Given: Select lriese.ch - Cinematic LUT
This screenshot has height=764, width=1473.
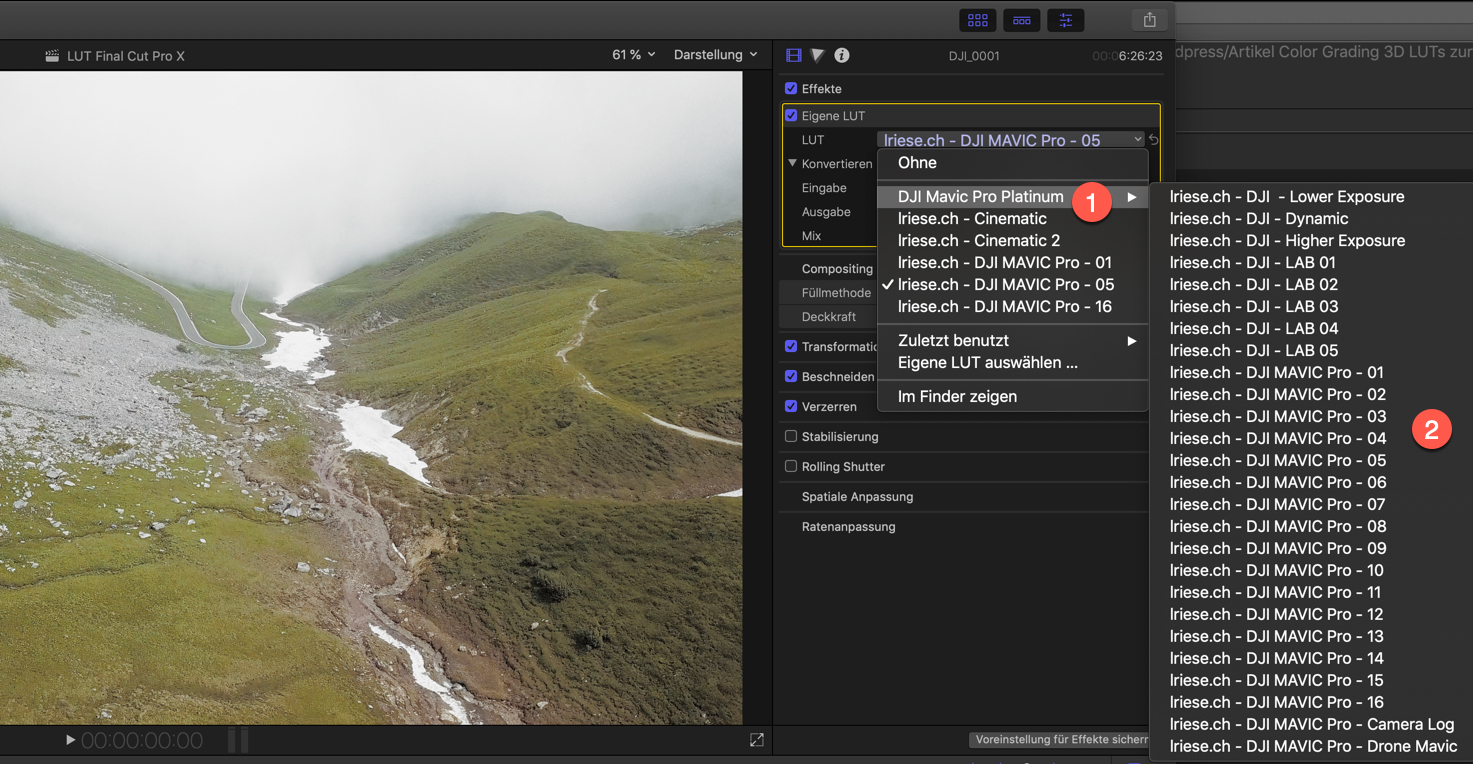Looking at the screenshot, I should tap(1013, 219).
